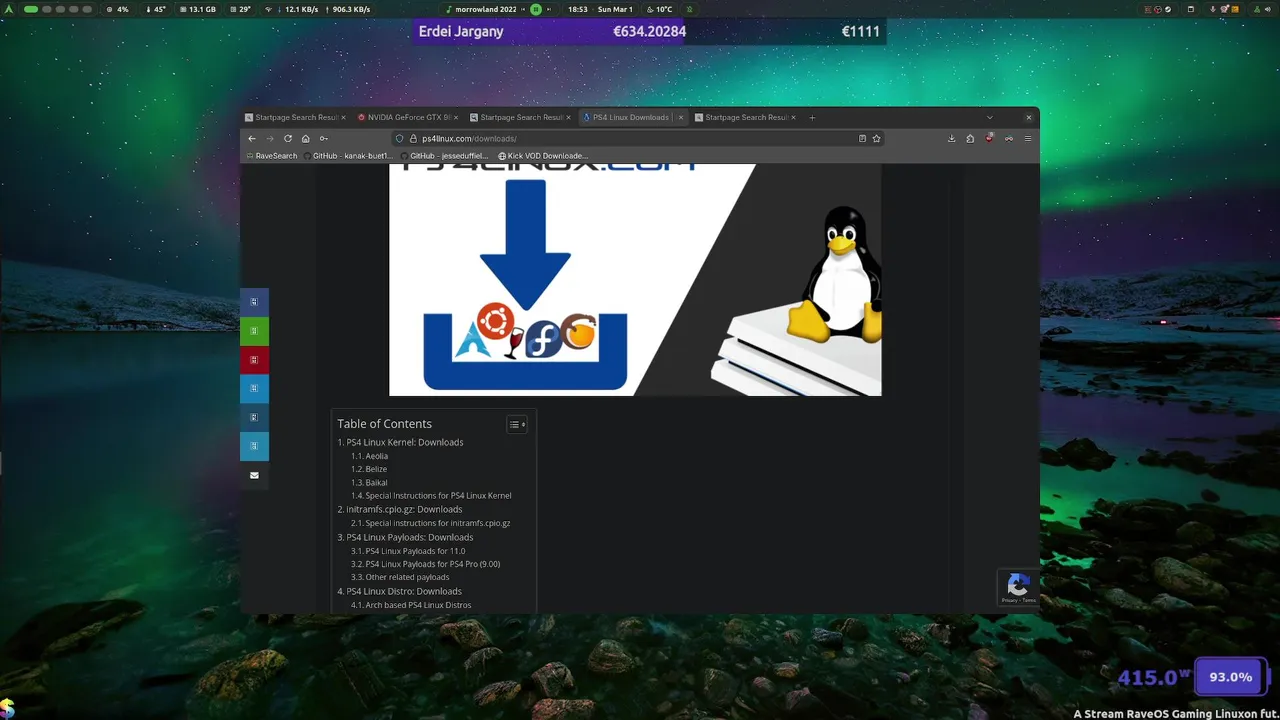Select the PS4 Linux Downloads tab
The width and height of the screenshot is (1280, 720).
coord(633,117)
